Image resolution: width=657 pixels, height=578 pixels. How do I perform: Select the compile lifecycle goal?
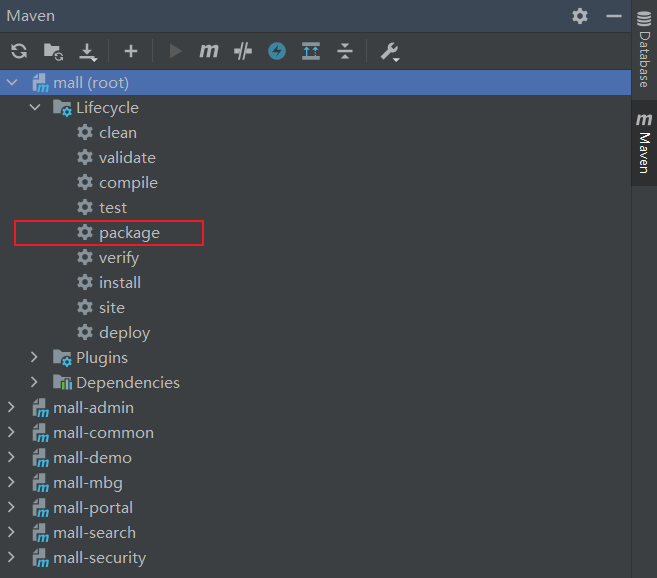(x=128, y=183)
